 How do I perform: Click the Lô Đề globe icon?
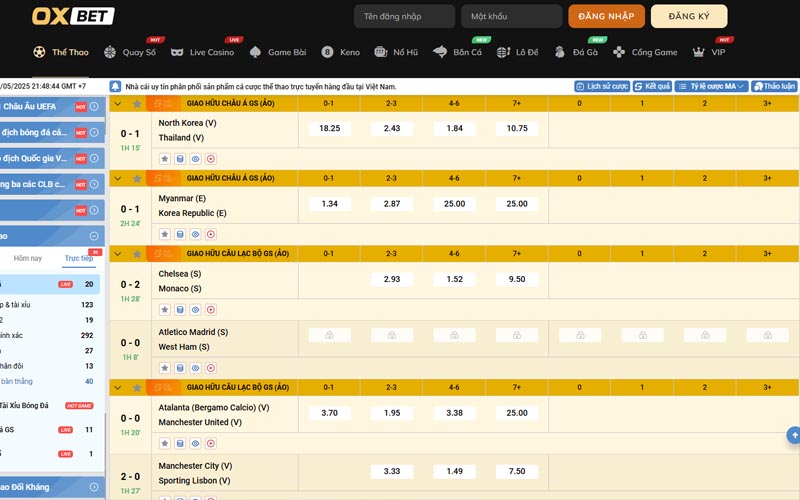(503, 52)
